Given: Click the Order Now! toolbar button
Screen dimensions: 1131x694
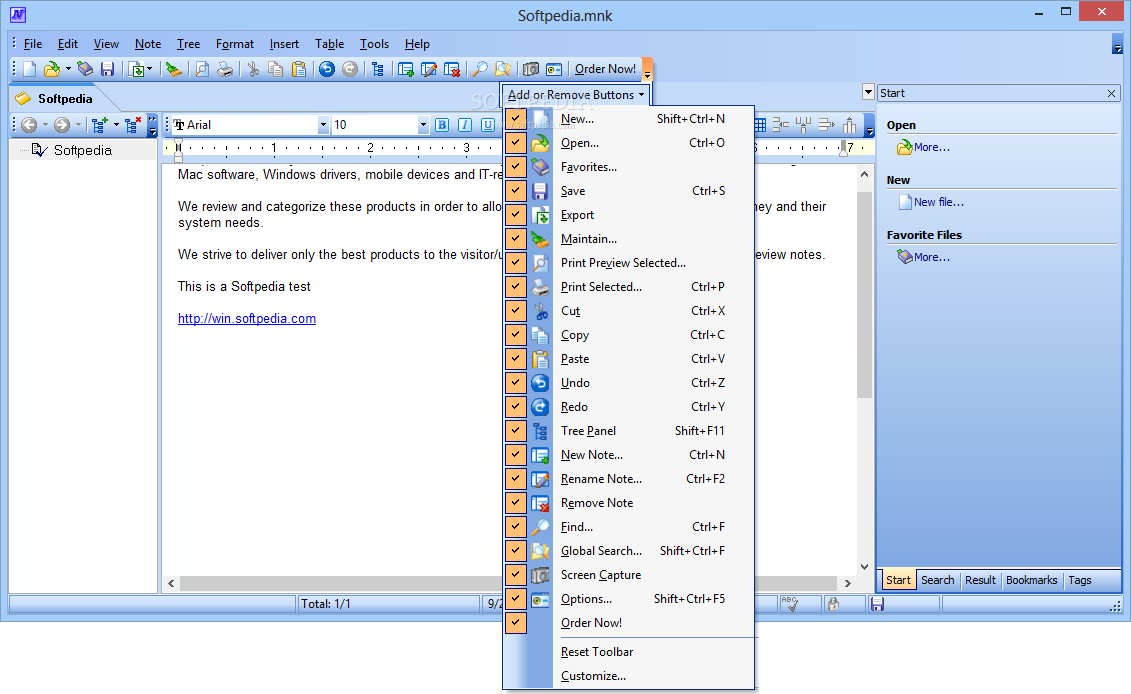Looking at the screenshot, I should click(x=605, y=69).
